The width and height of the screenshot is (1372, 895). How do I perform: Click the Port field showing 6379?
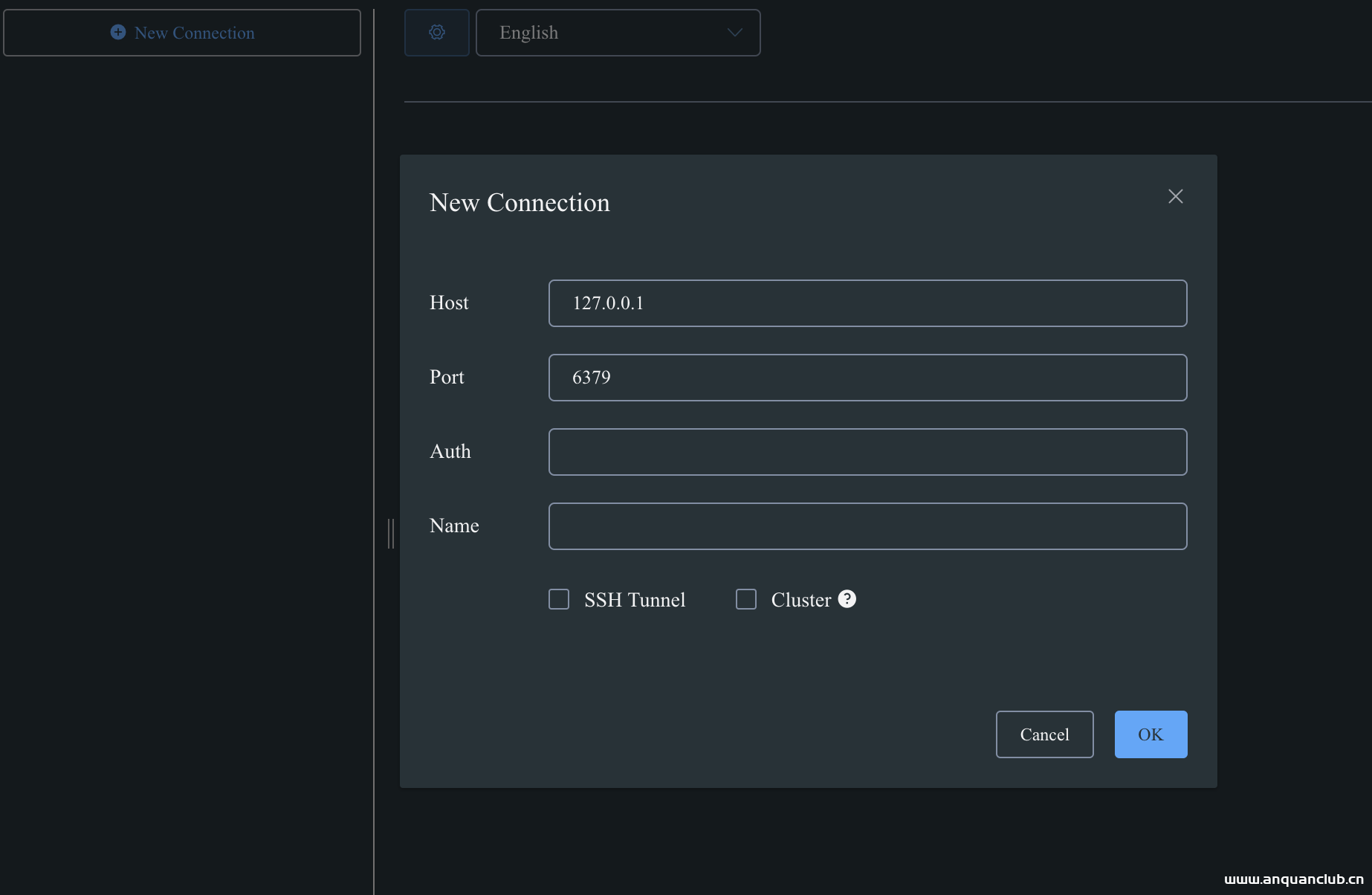pos(867,377)
